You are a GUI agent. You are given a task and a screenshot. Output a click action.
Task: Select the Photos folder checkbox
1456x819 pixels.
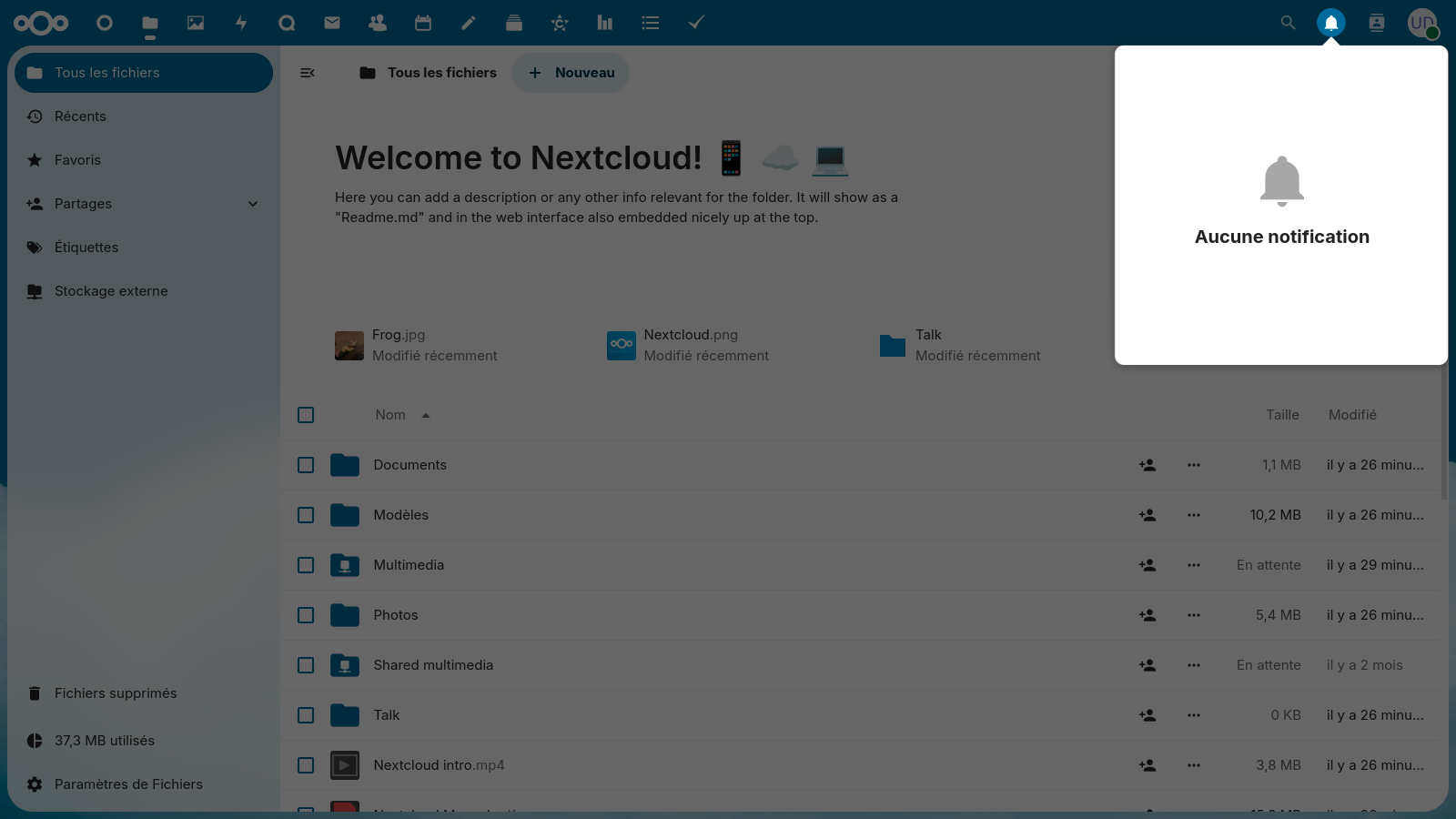coord(306,615)
